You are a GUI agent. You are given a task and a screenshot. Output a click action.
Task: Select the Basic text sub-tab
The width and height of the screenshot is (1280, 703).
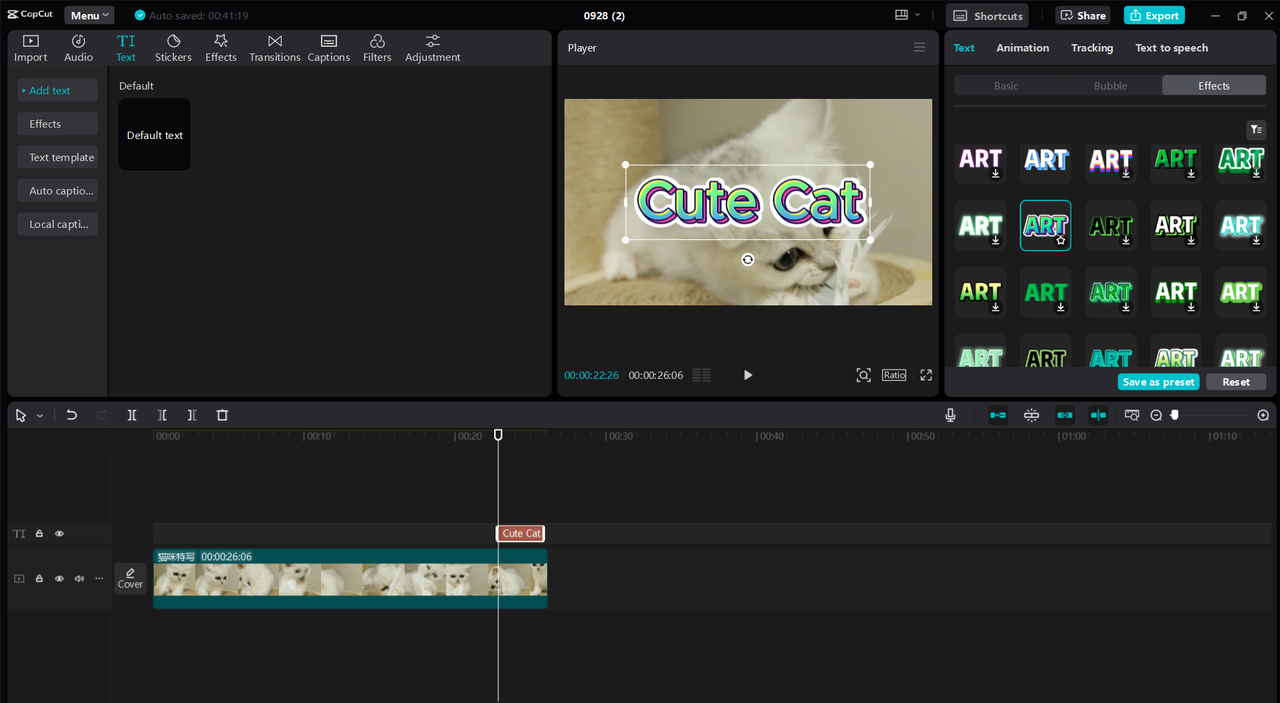1006,86
